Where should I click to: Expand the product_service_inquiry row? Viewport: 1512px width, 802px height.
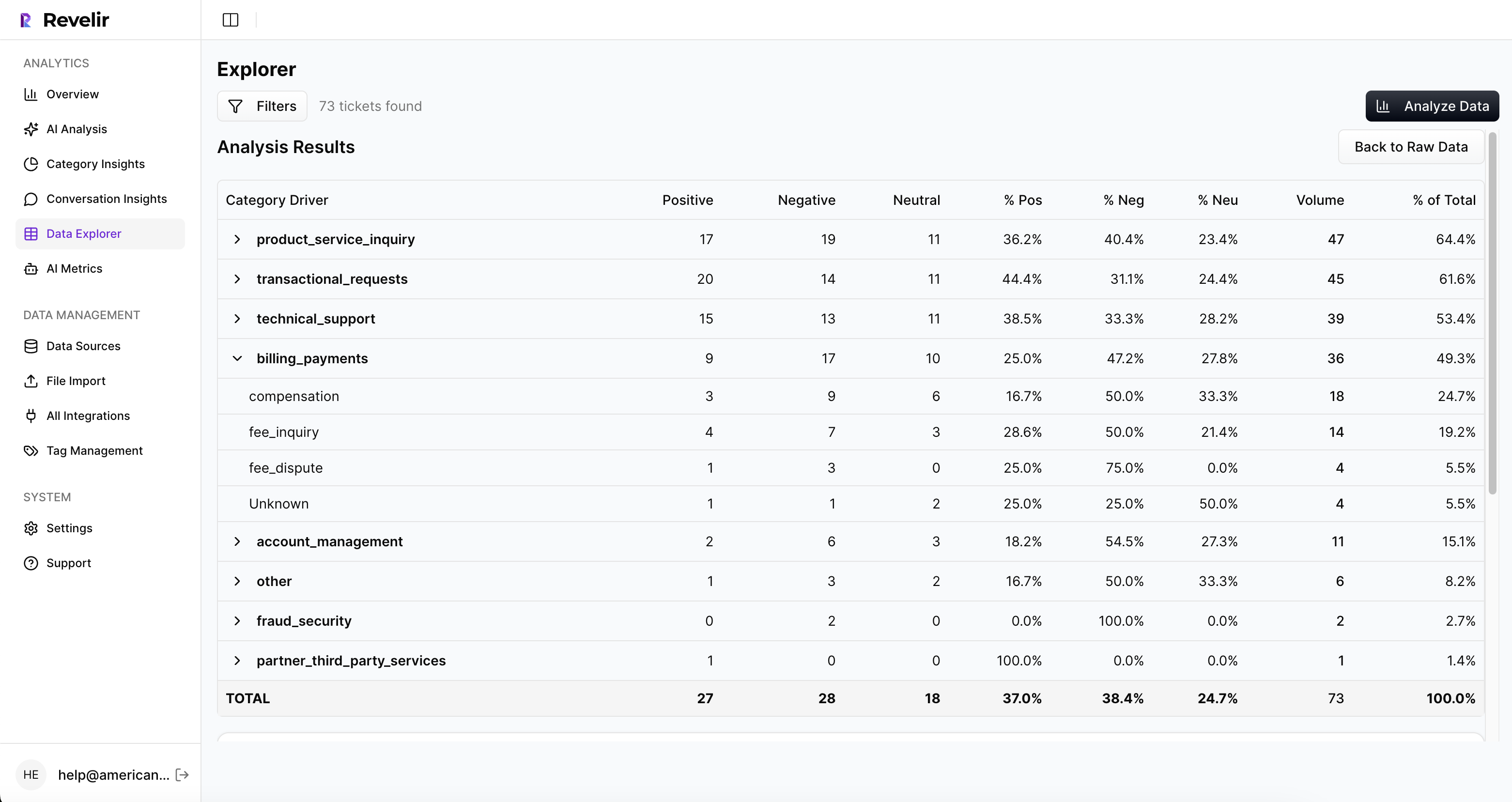[237, 240]
